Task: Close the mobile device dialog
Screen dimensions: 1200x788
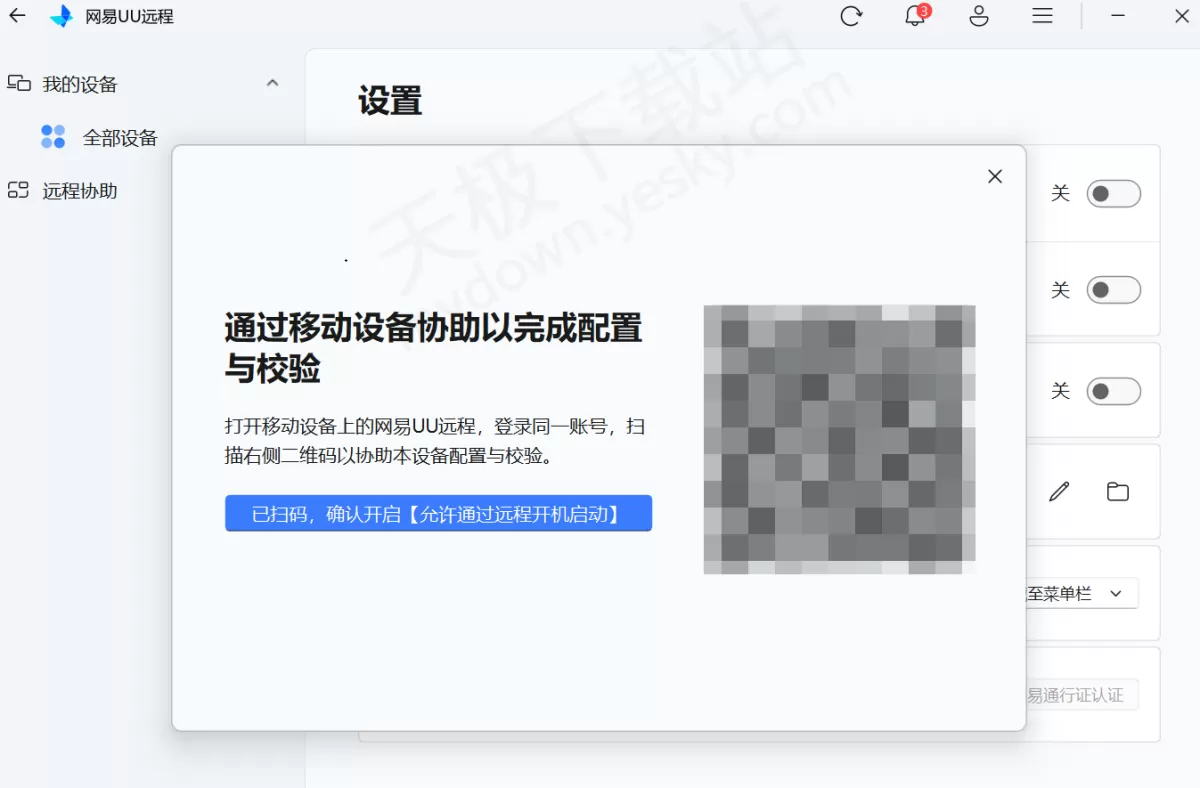Action: 995,176
